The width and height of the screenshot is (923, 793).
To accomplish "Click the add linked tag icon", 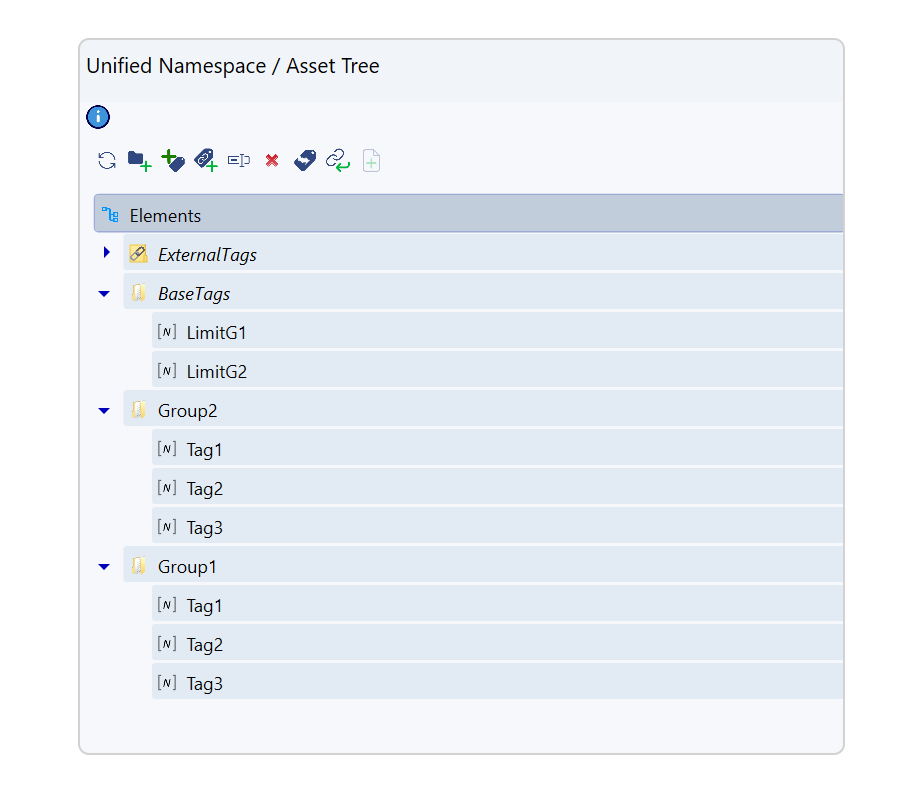I will [x=206, y=160].
